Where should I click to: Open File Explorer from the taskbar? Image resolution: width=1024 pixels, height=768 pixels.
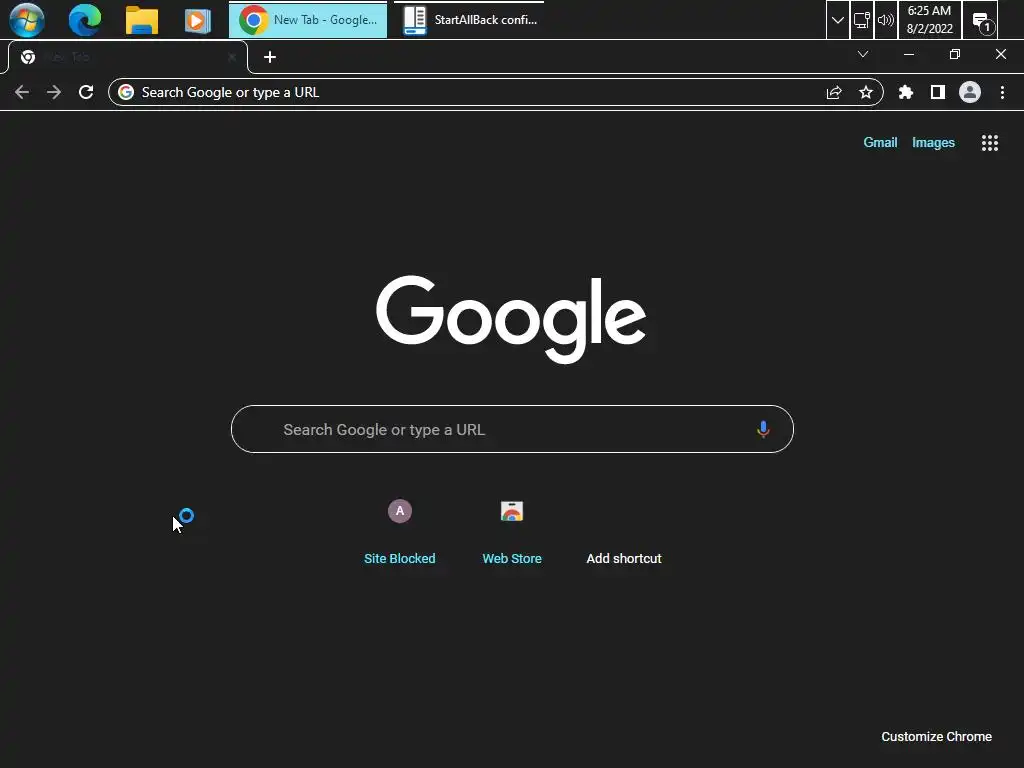pos(142,20)
